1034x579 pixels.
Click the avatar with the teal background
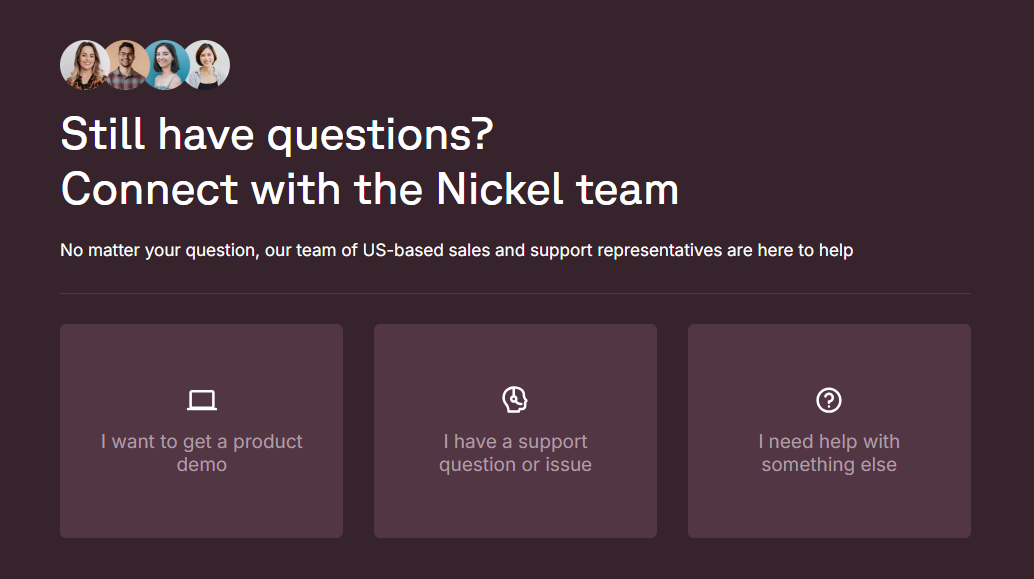pos(166,64)
